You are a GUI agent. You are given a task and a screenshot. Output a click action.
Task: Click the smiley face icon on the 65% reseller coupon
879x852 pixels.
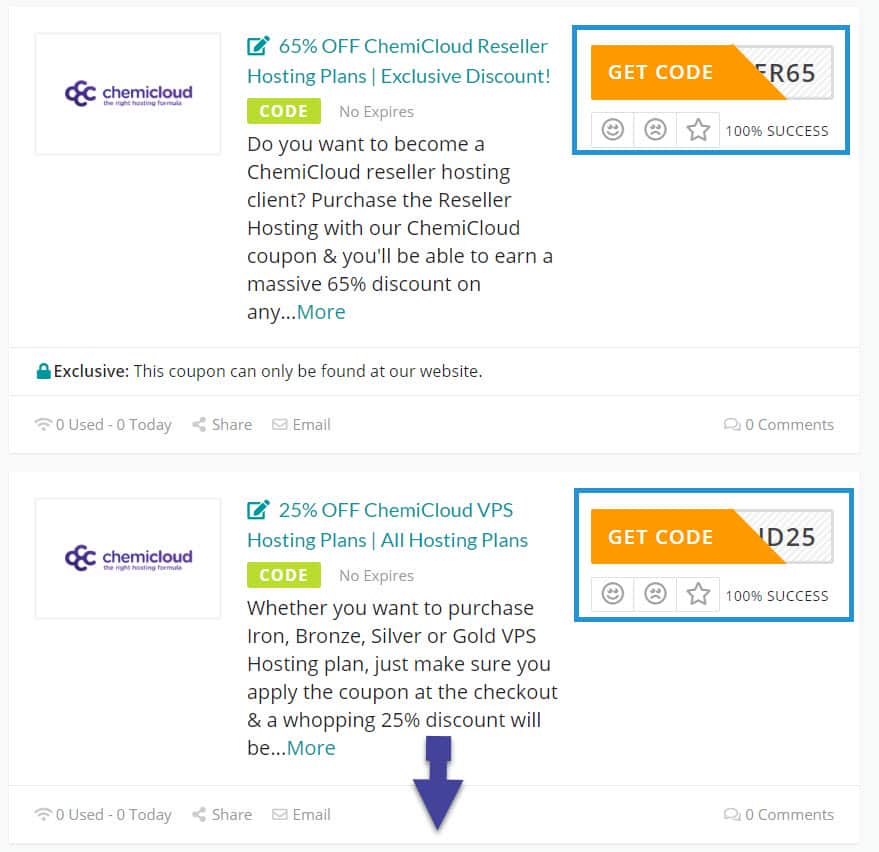tap(613, 130)
